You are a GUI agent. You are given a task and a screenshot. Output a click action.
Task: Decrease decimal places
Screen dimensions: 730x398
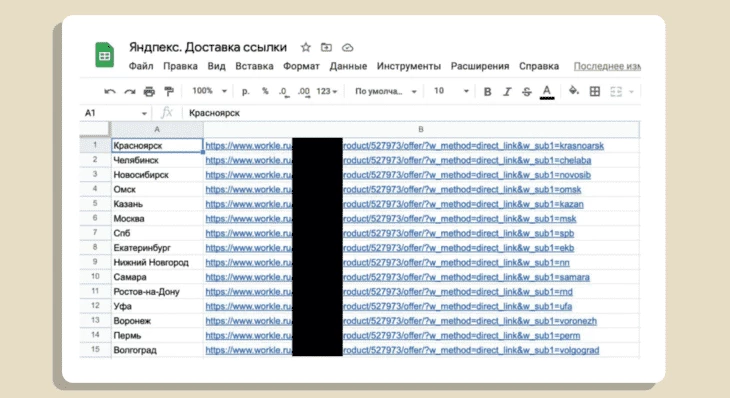284,92
